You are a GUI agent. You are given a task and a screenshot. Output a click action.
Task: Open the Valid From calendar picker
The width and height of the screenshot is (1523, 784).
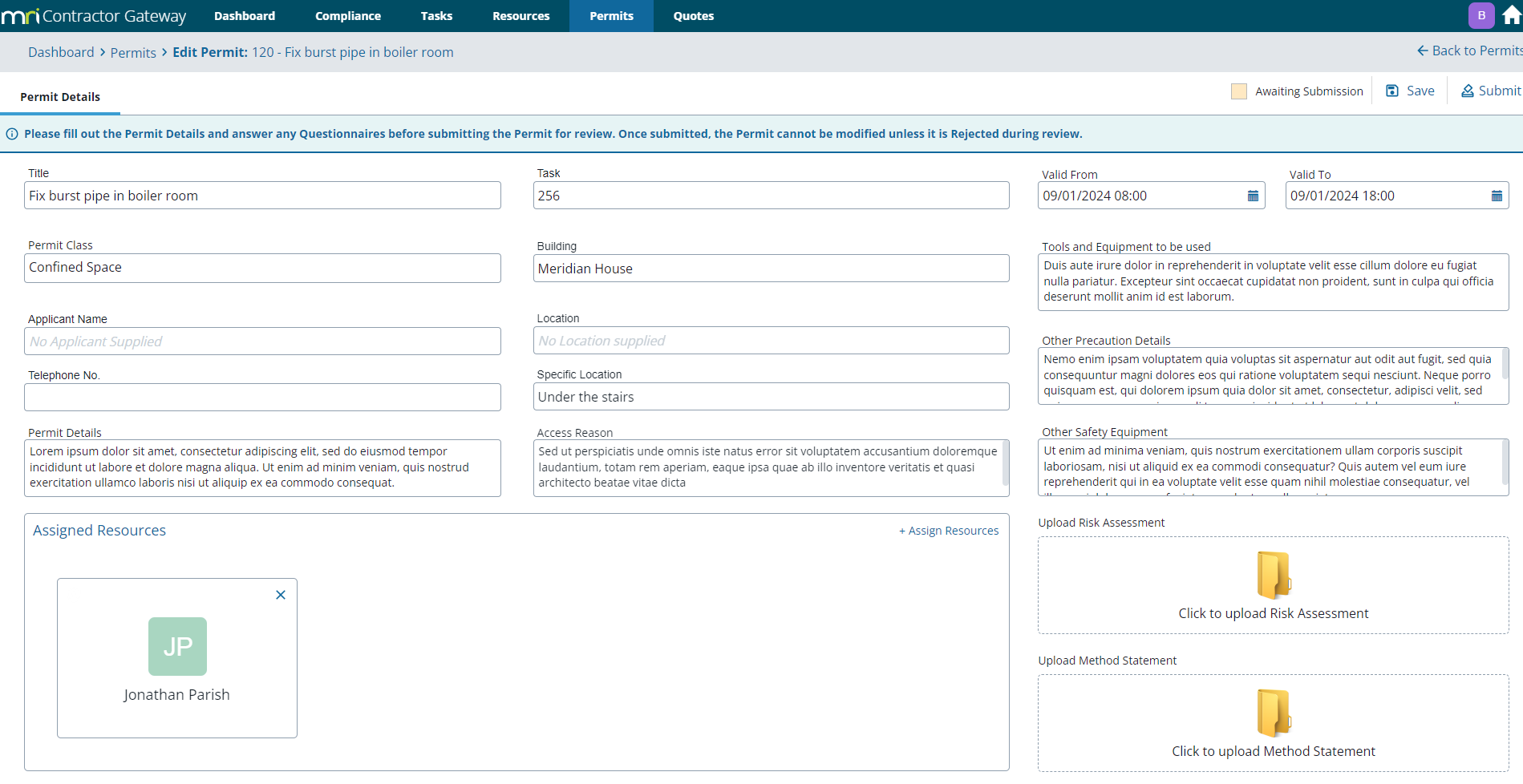point(1253,196)
